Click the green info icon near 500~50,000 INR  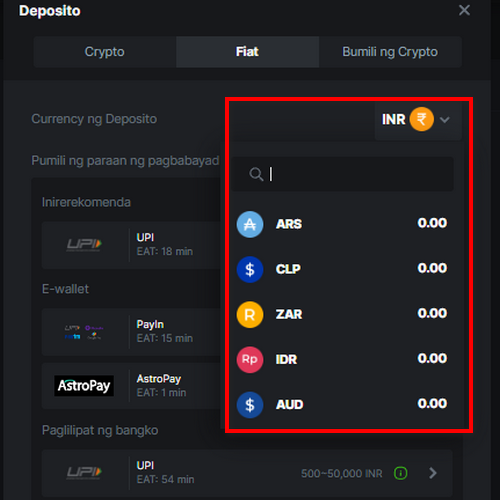coord(401,473)
